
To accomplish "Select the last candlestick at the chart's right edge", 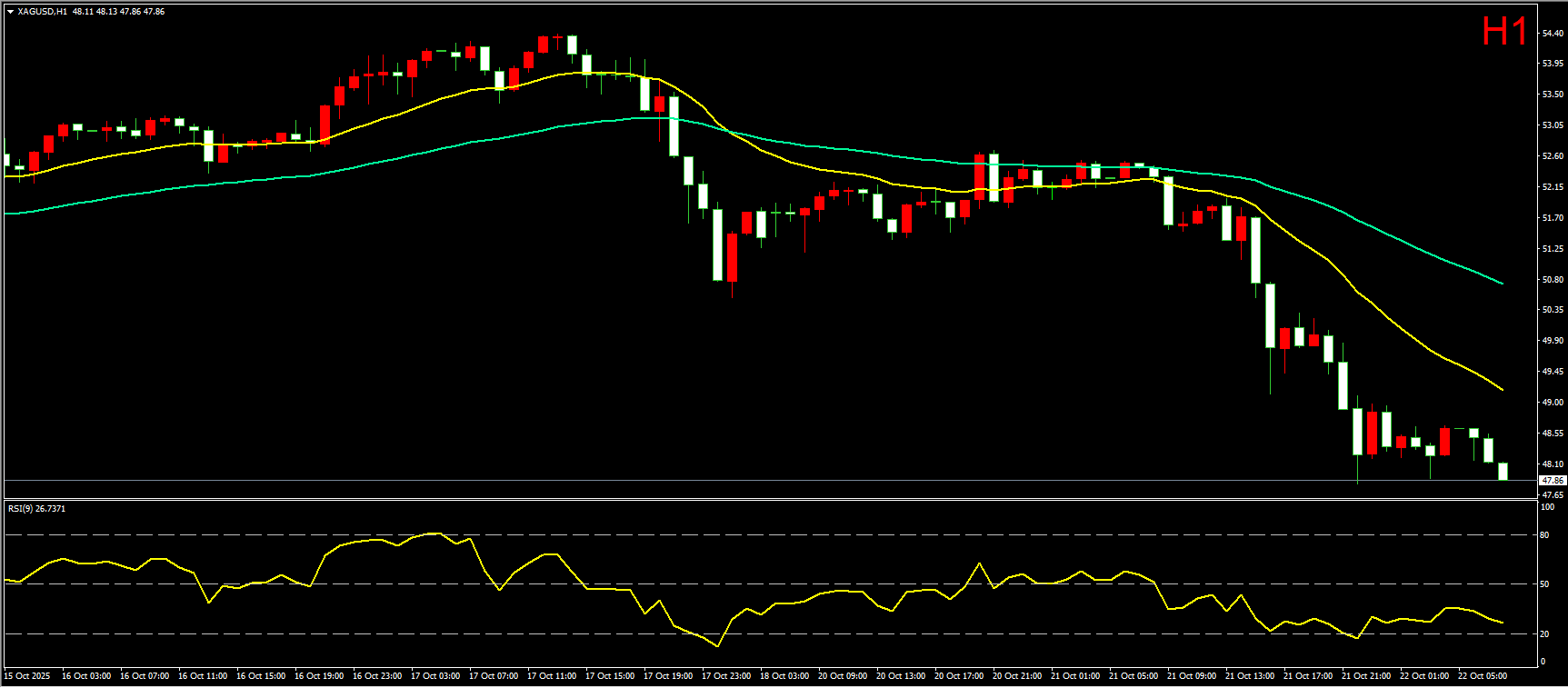I will click(x=1503, y=471).
